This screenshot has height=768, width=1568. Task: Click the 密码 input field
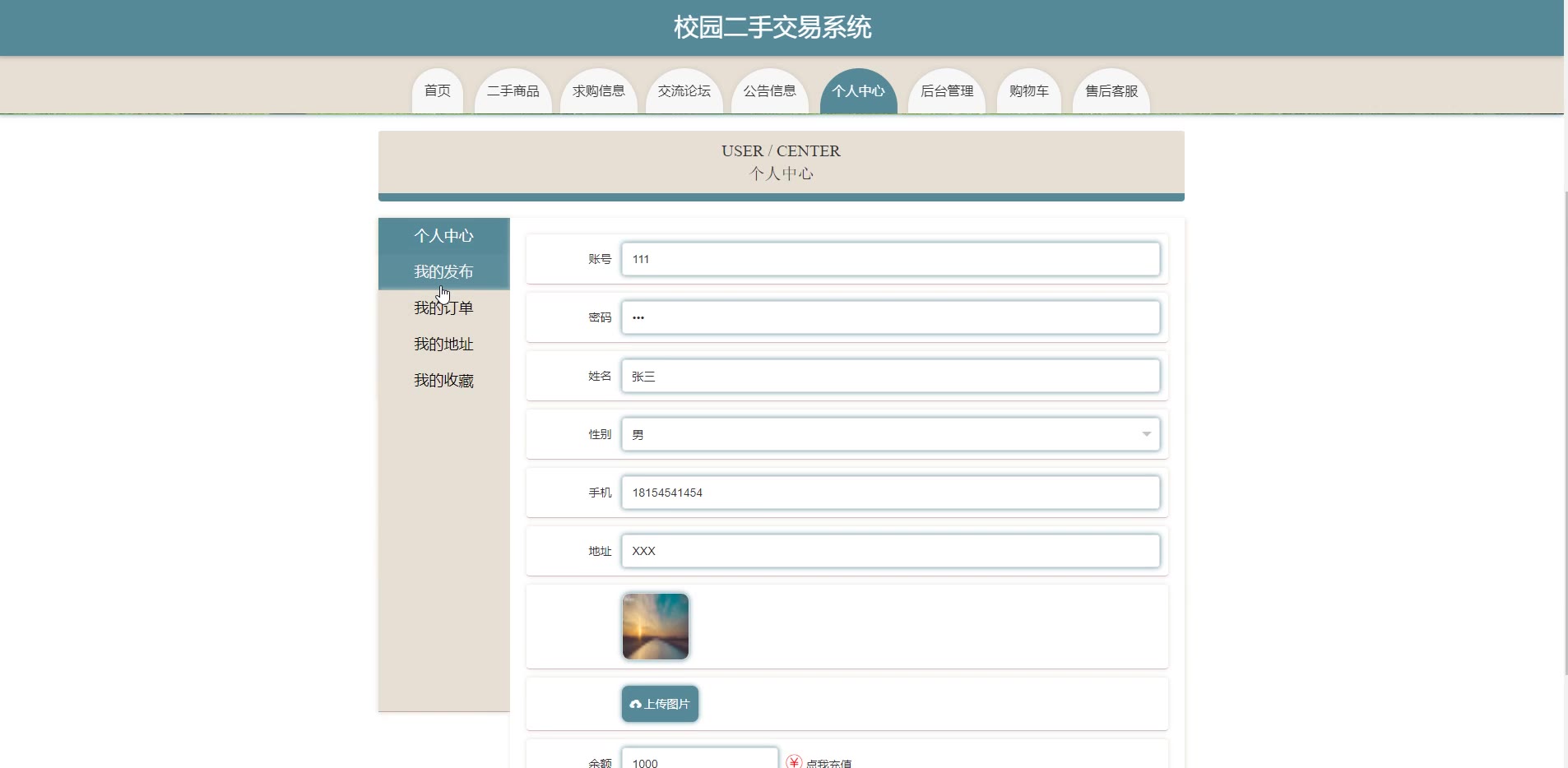891,317
